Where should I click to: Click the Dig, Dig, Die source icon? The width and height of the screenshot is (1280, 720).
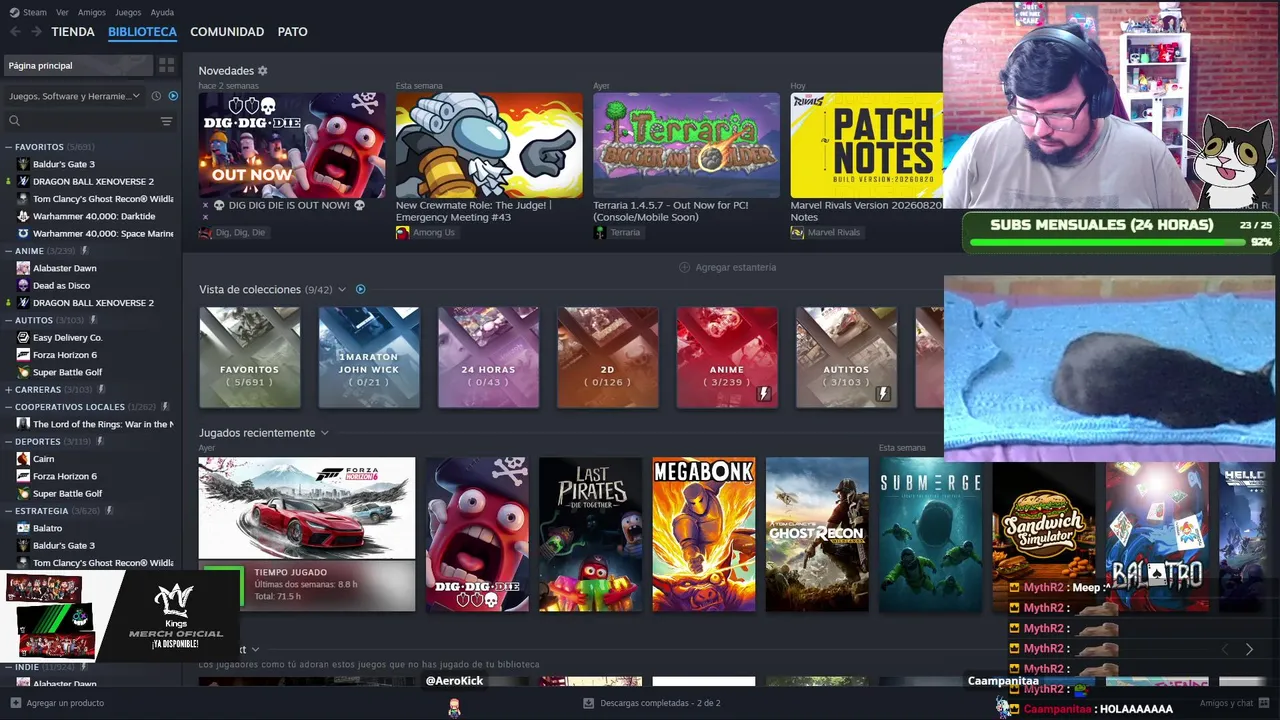coord(205,232)
